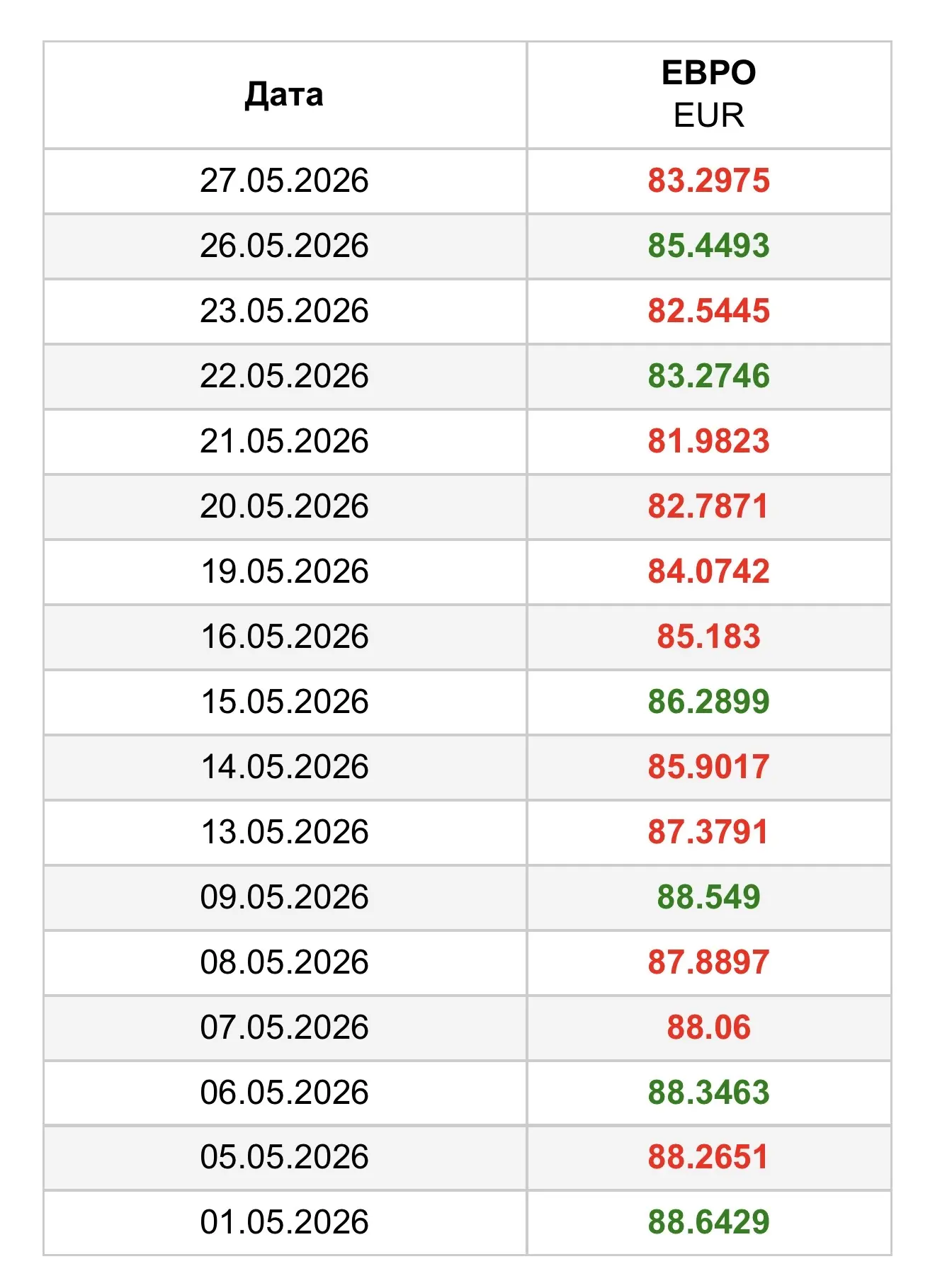Click the rate 87.3791
Viewport: 935px width, 1288px height.
click(708, 832)
